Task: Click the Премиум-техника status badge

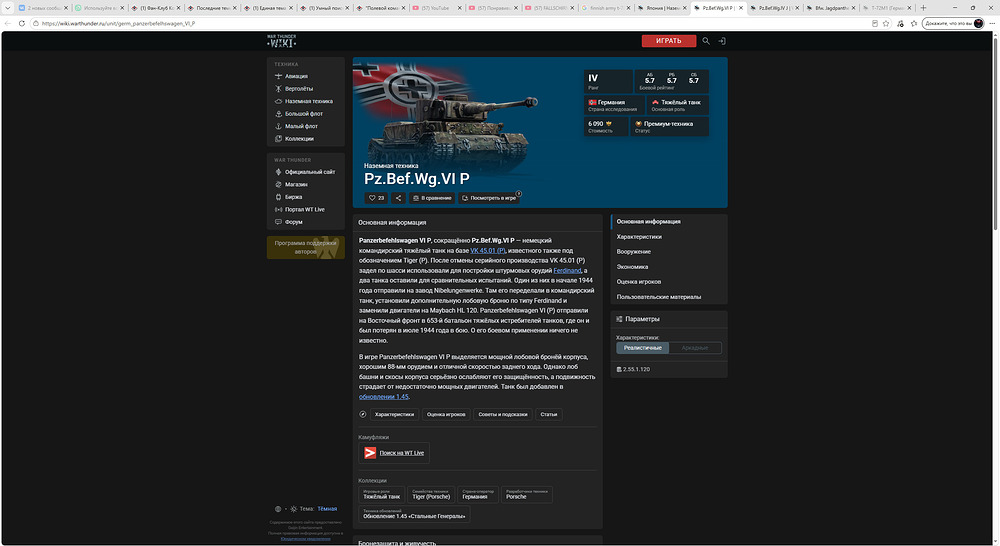Action: pos(669,126)
